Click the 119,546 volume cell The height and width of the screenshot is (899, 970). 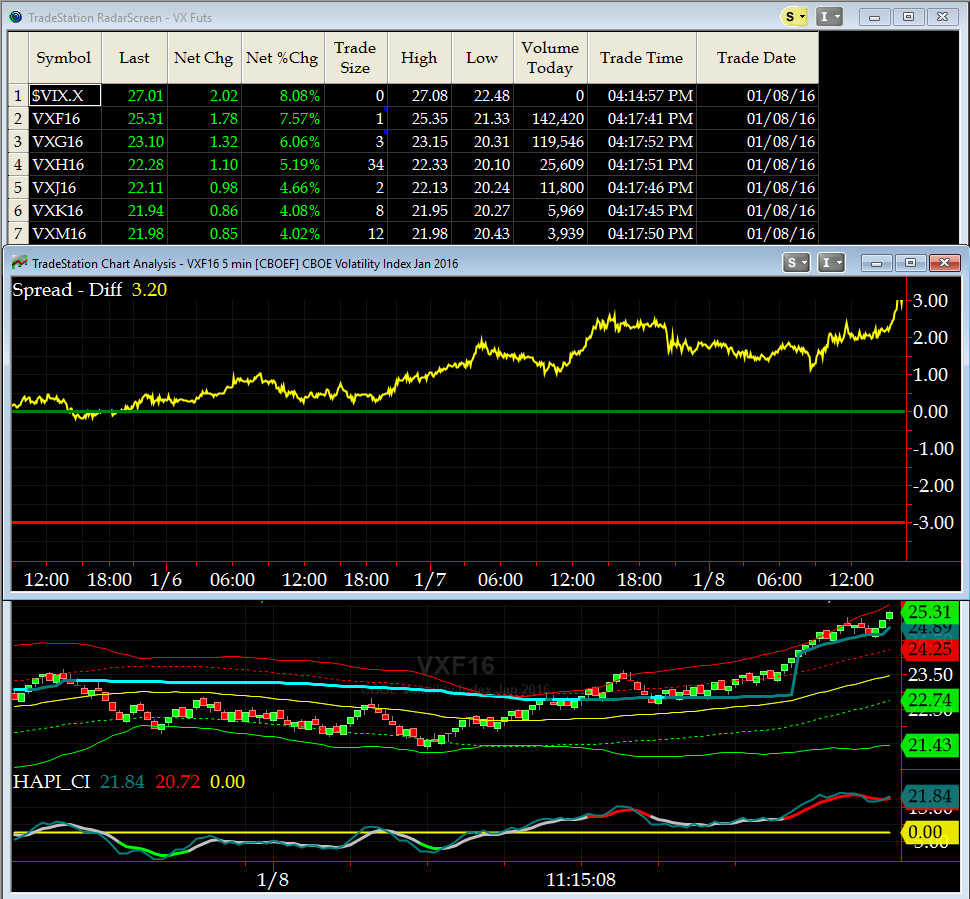coord(550,141)
